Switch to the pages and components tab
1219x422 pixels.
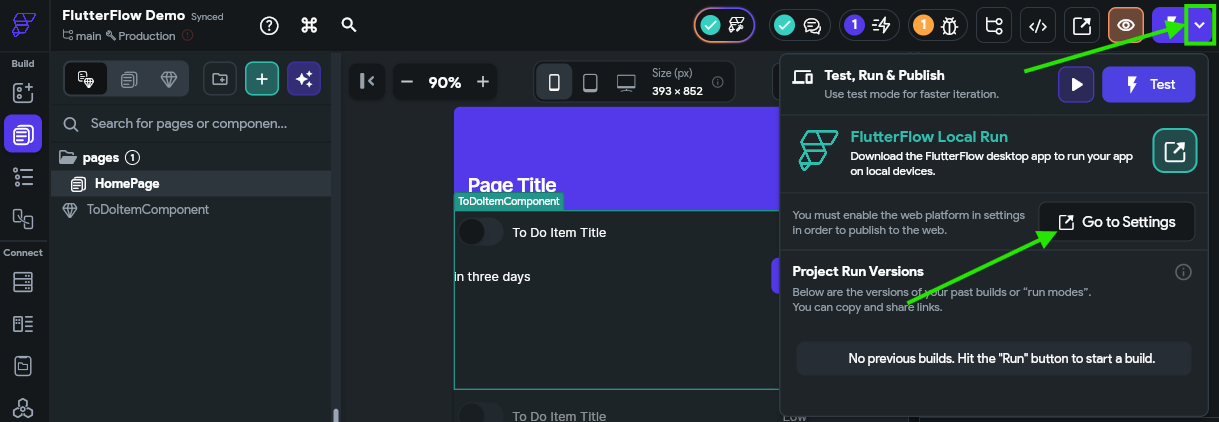(x=86, y=79)
